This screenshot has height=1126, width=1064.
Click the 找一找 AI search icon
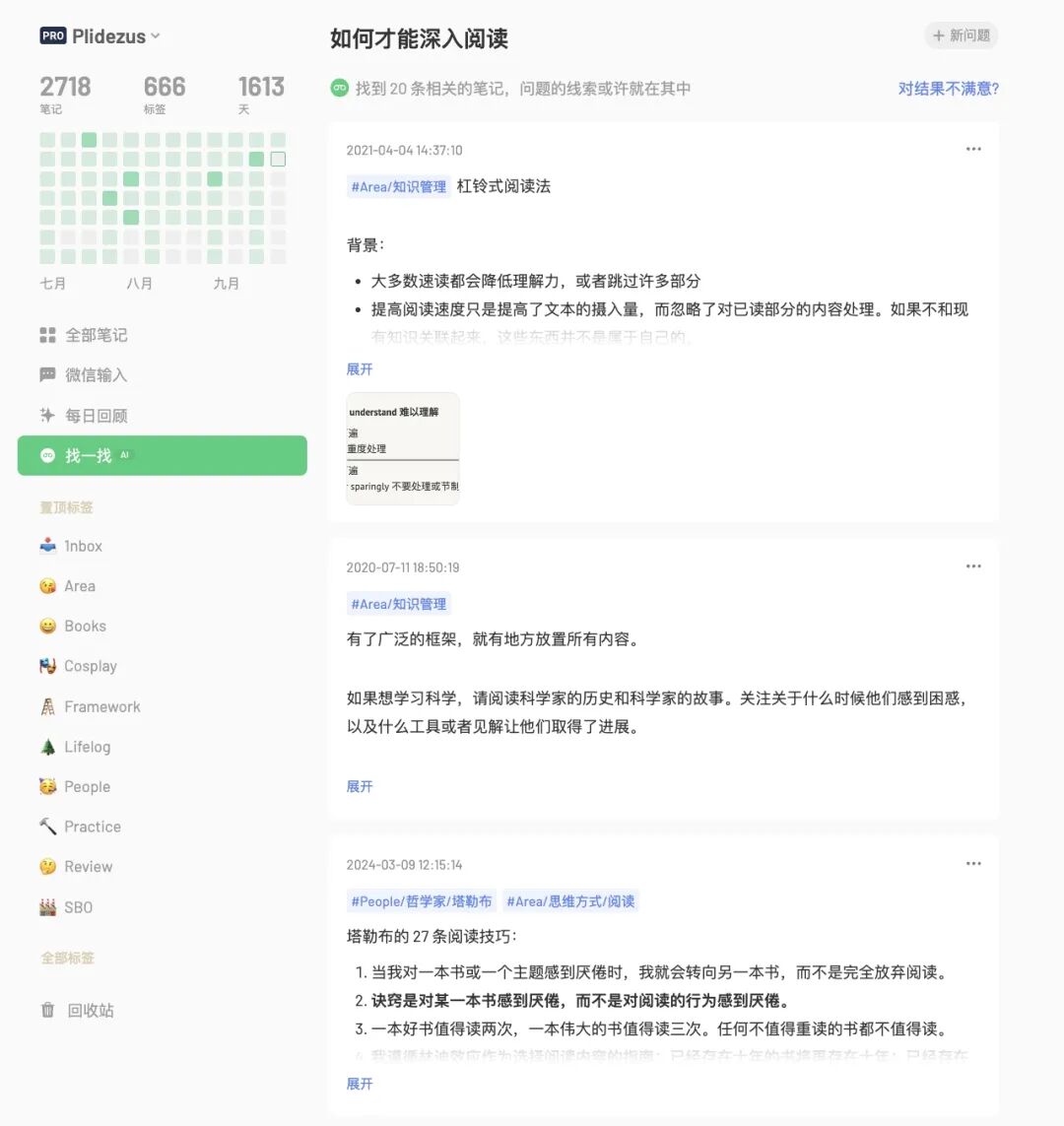click(x=47, y=455)
